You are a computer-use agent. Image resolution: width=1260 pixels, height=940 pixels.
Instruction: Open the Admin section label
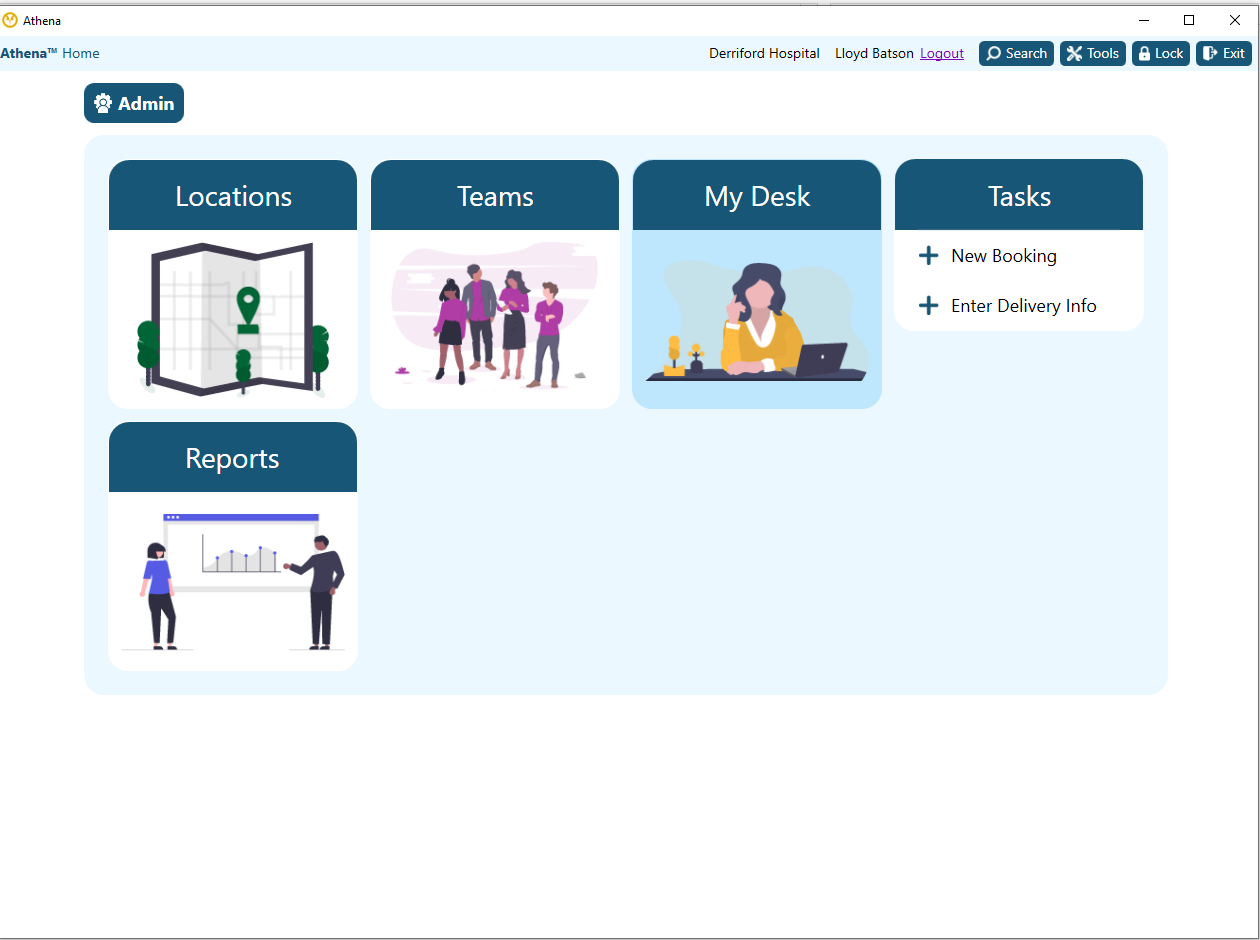click(x=146, y=104)
